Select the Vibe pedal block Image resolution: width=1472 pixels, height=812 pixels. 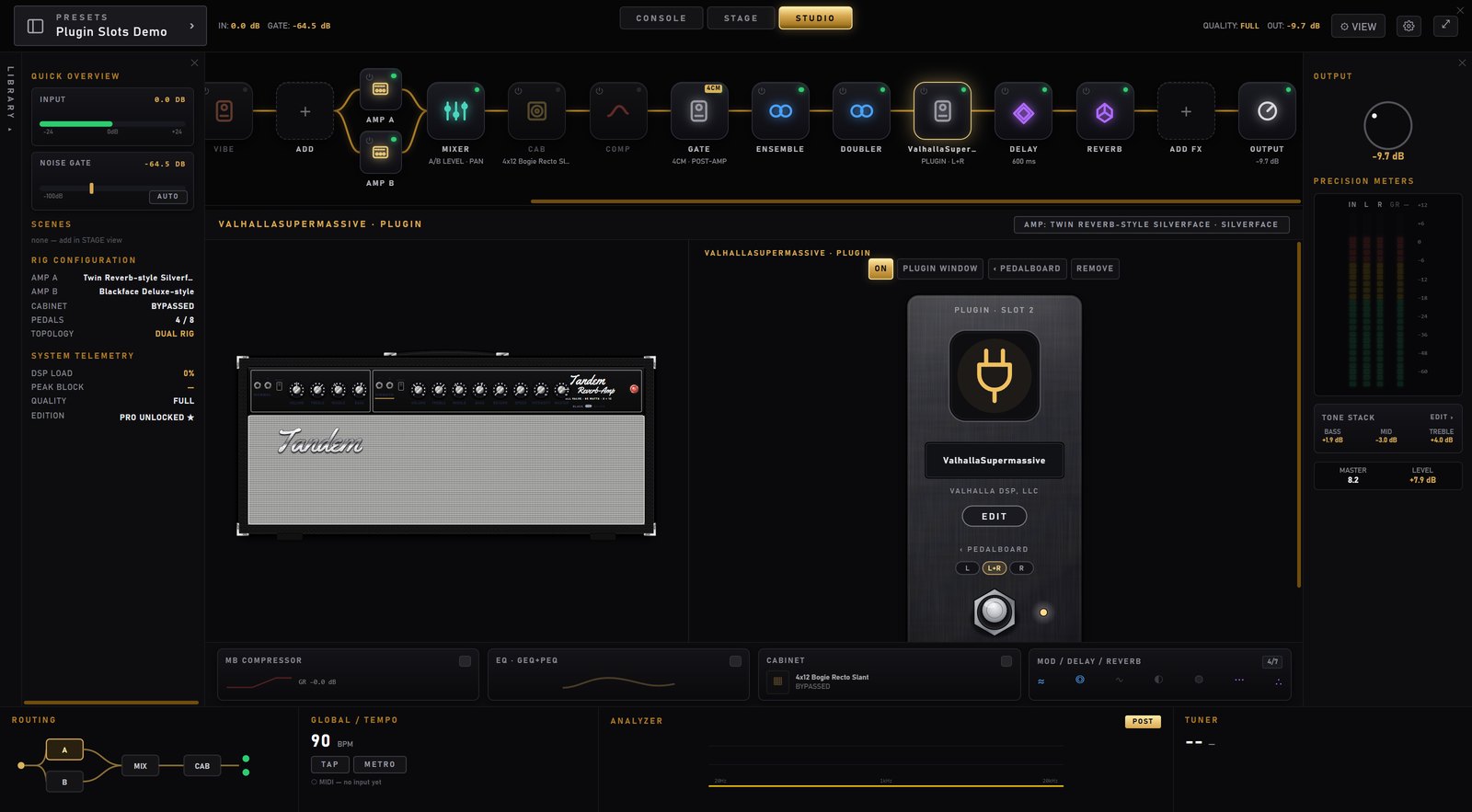click(x=225, y=111)
